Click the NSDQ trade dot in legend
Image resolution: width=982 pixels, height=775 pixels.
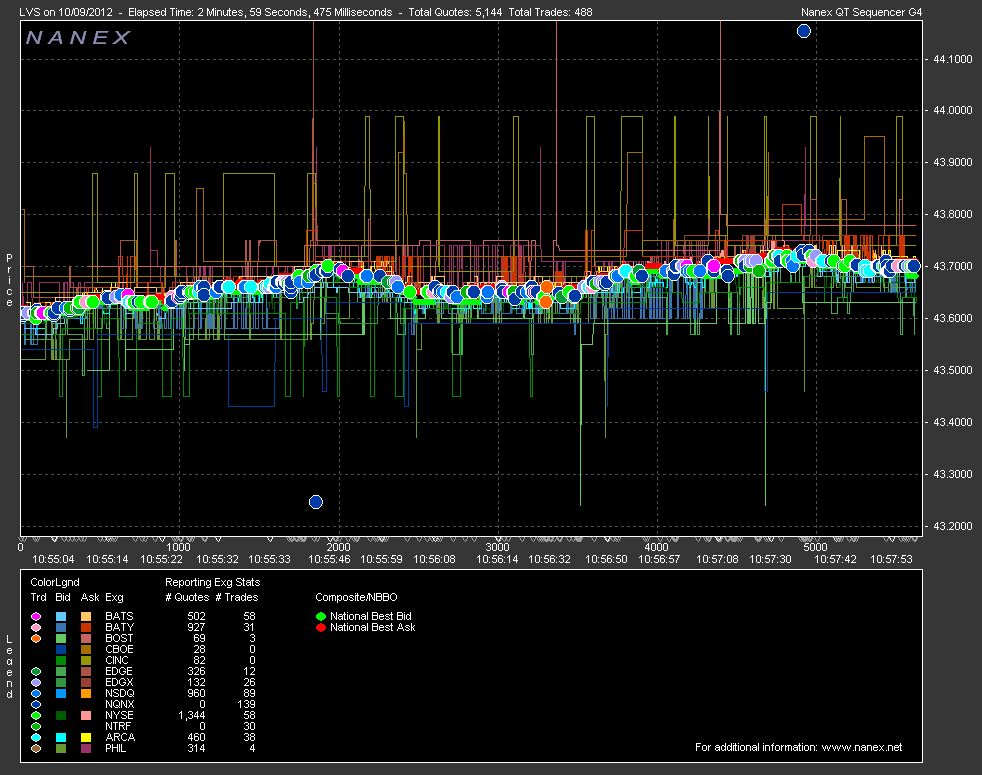36,693
